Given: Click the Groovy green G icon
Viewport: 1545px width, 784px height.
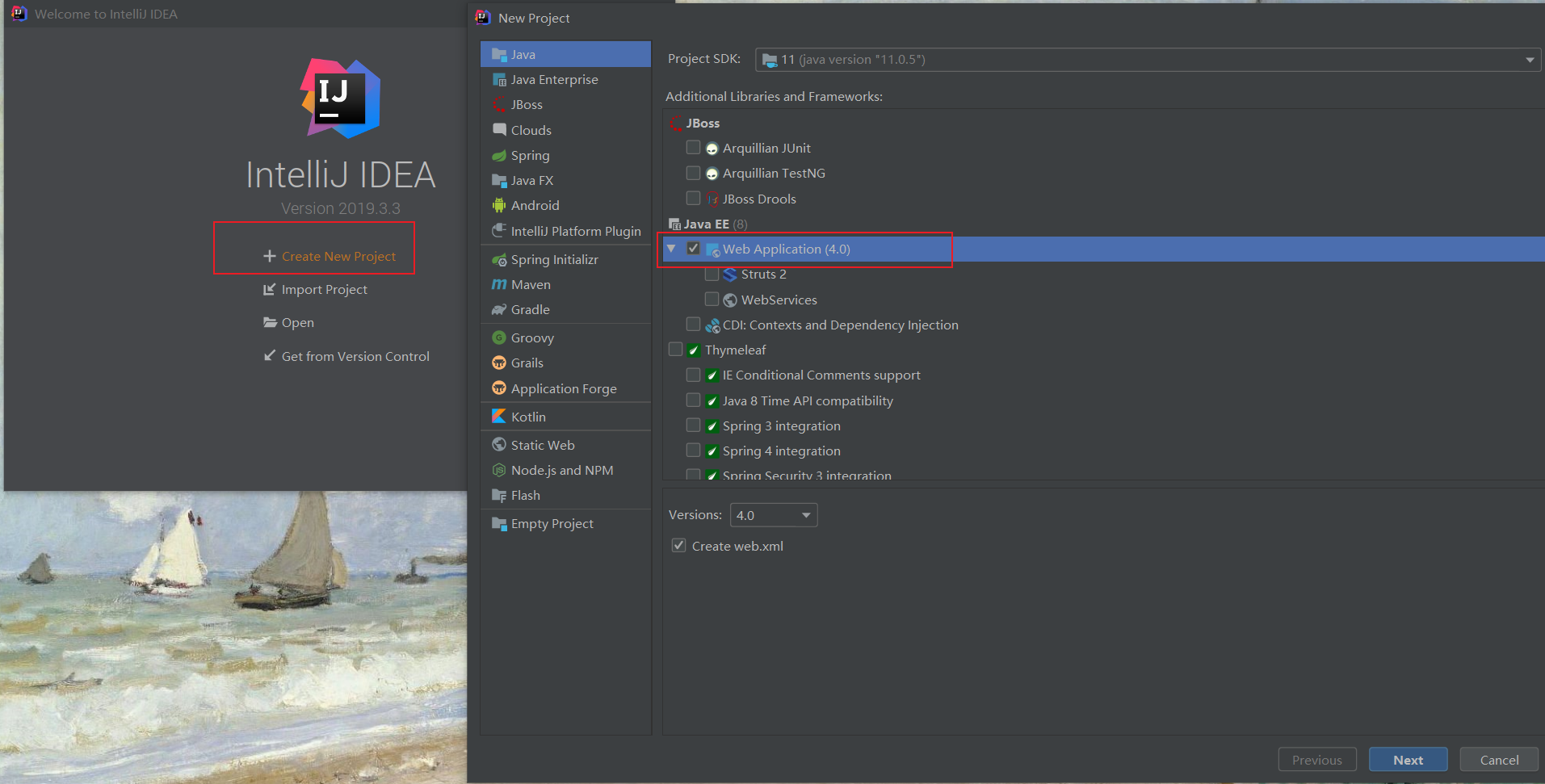Looking at the screenshot, I should pyautogui.click(x=499, y=337).
